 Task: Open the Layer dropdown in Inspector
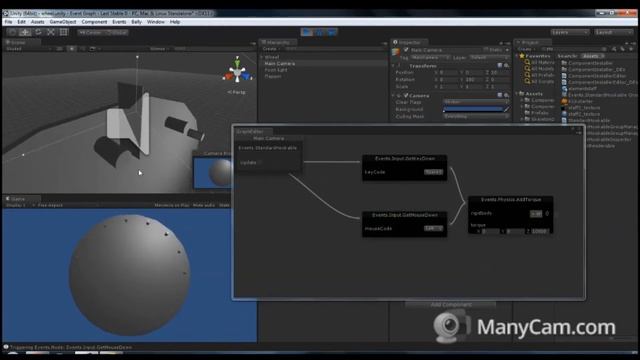(x=489, y=58)
